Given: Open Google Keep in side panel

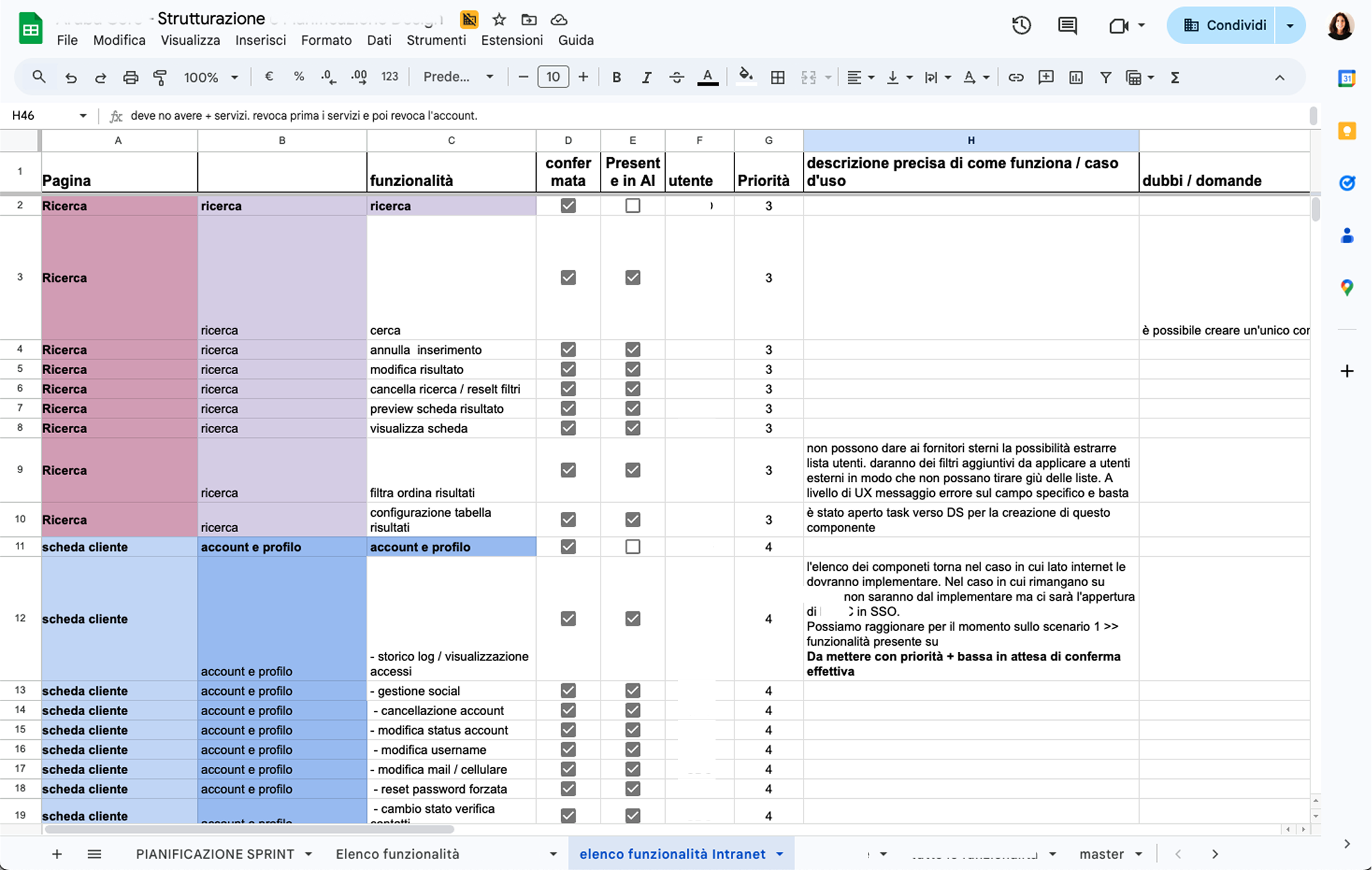Looking at the screenshot, I should (1347, 131).
